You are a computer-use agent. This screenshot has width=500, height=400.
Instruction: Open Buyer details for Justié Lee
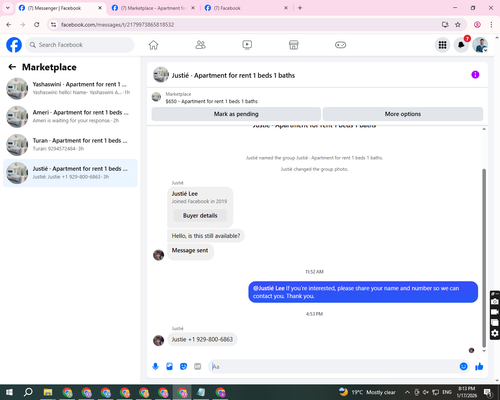click(x=200, y=216)
